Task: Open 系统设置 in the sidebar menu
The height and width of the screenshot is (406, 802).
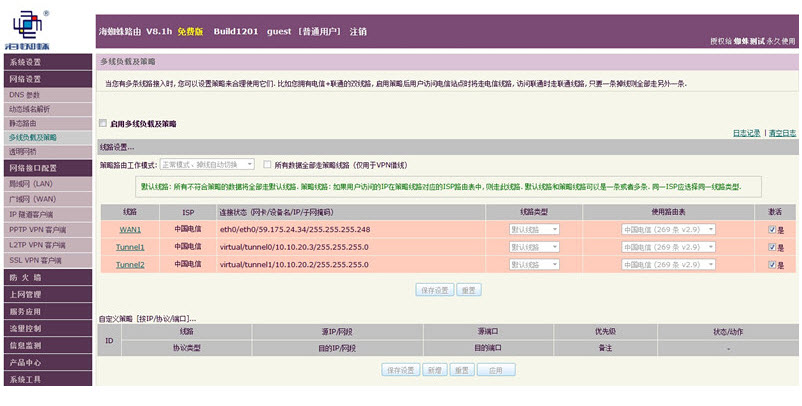Action: tap(46, 62)
